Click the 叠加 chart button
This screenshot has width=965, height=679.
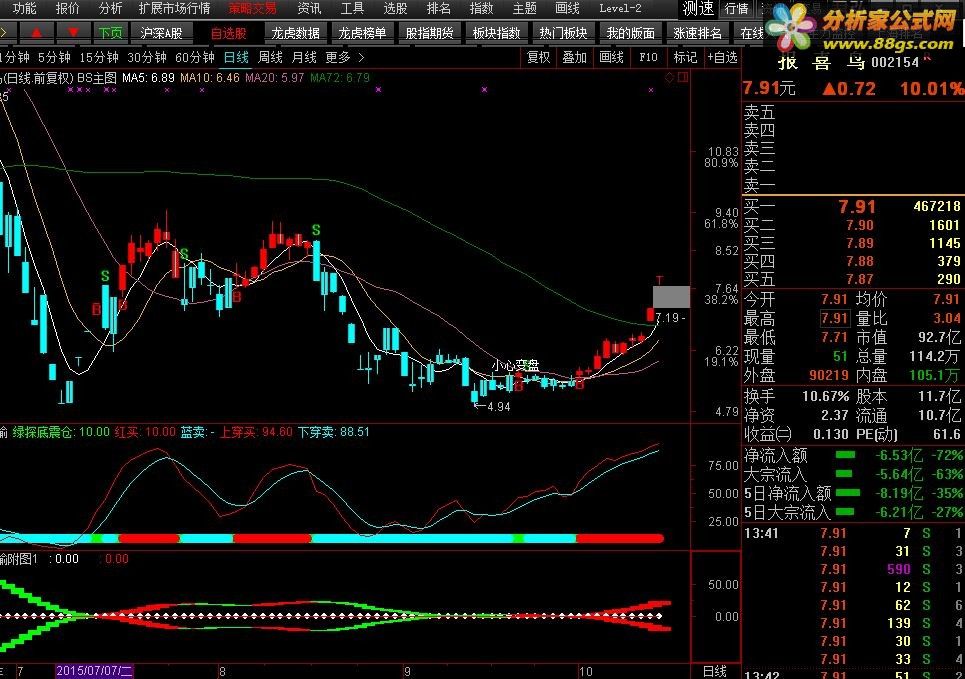click(x=575, y=57)
